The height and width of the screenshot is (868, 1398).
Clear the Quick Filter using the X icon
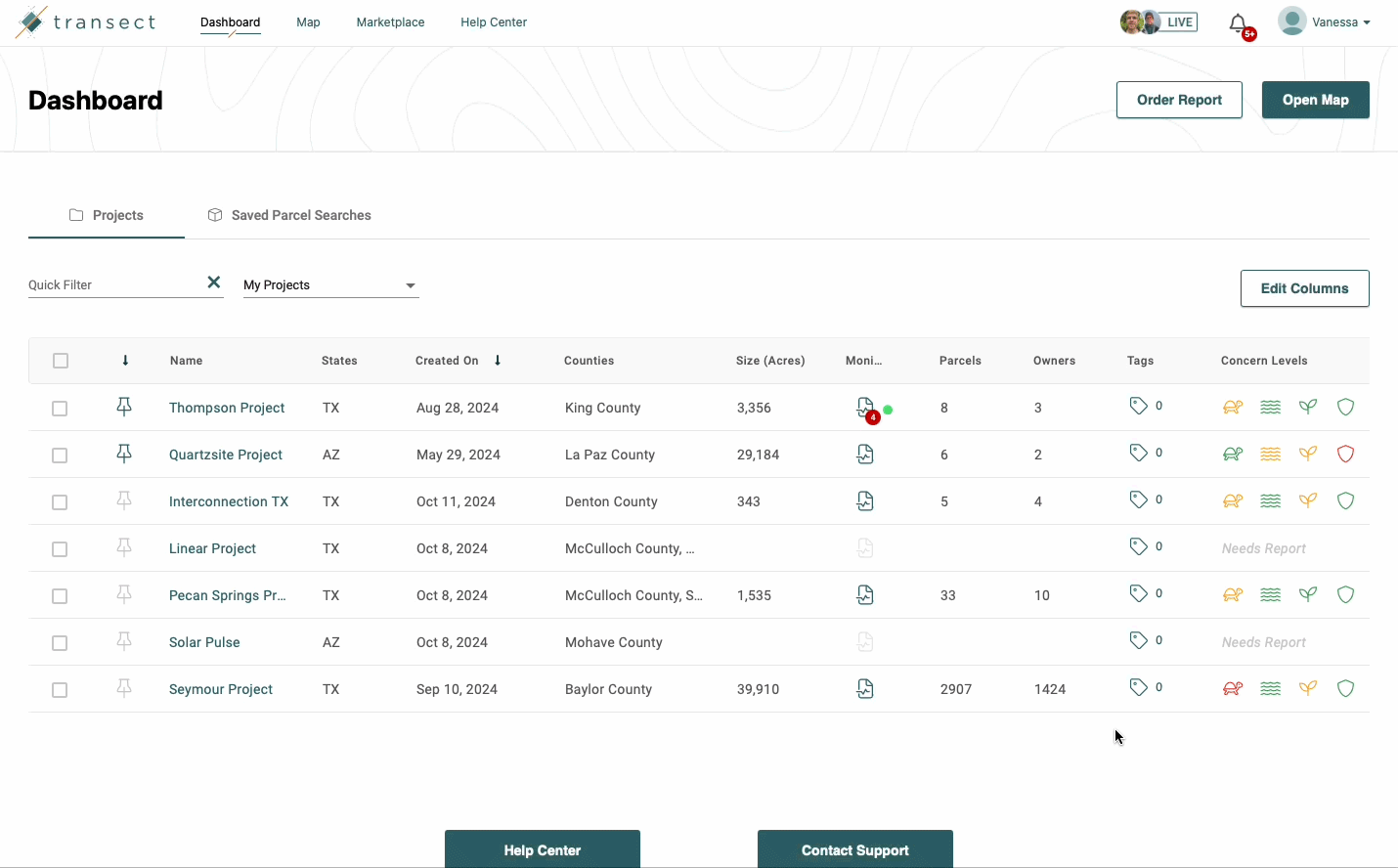213,282
